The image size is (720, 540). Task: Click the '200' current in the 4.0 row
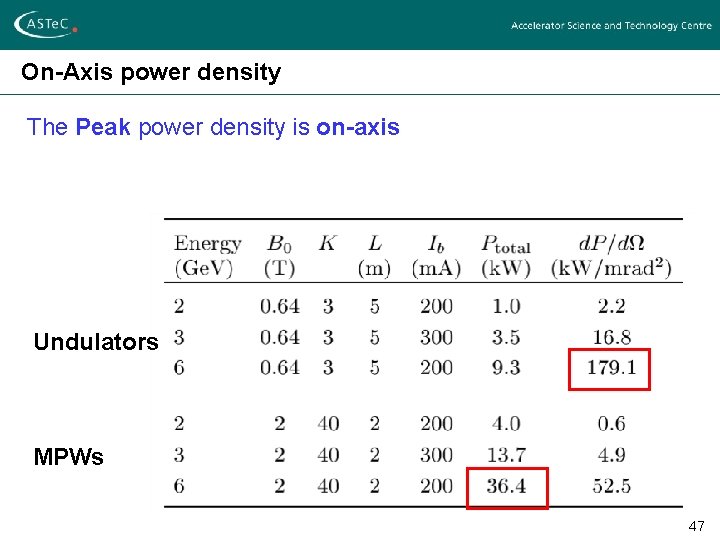pos(436,423)
